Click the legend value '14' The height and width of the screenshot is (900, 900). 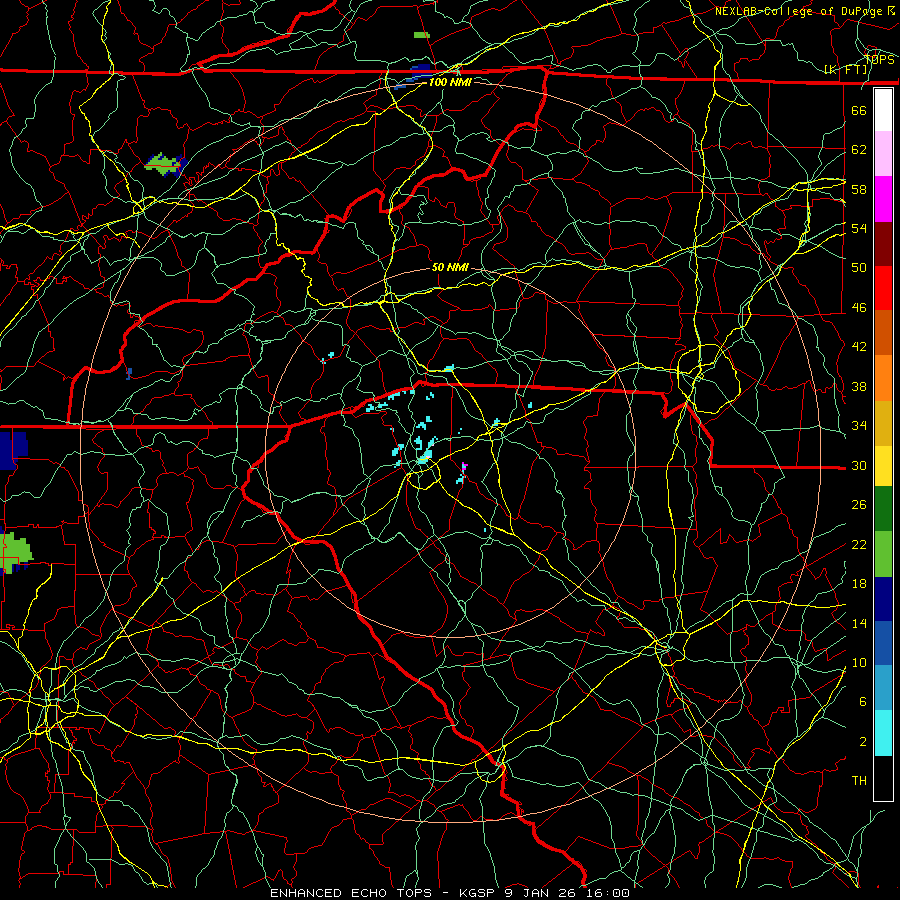coord(859,623)
